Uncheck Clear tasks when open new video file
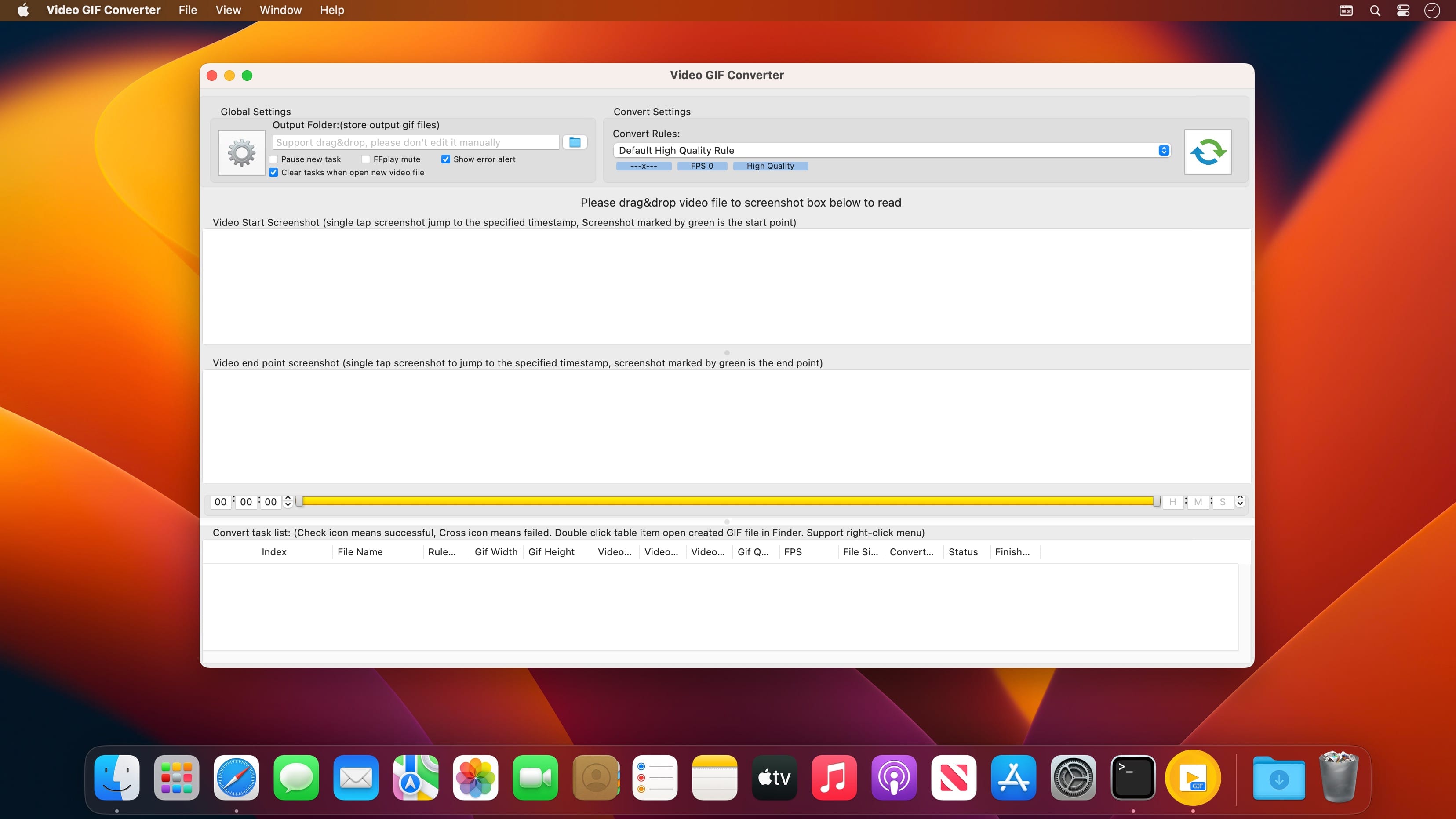 pos(273,172)
